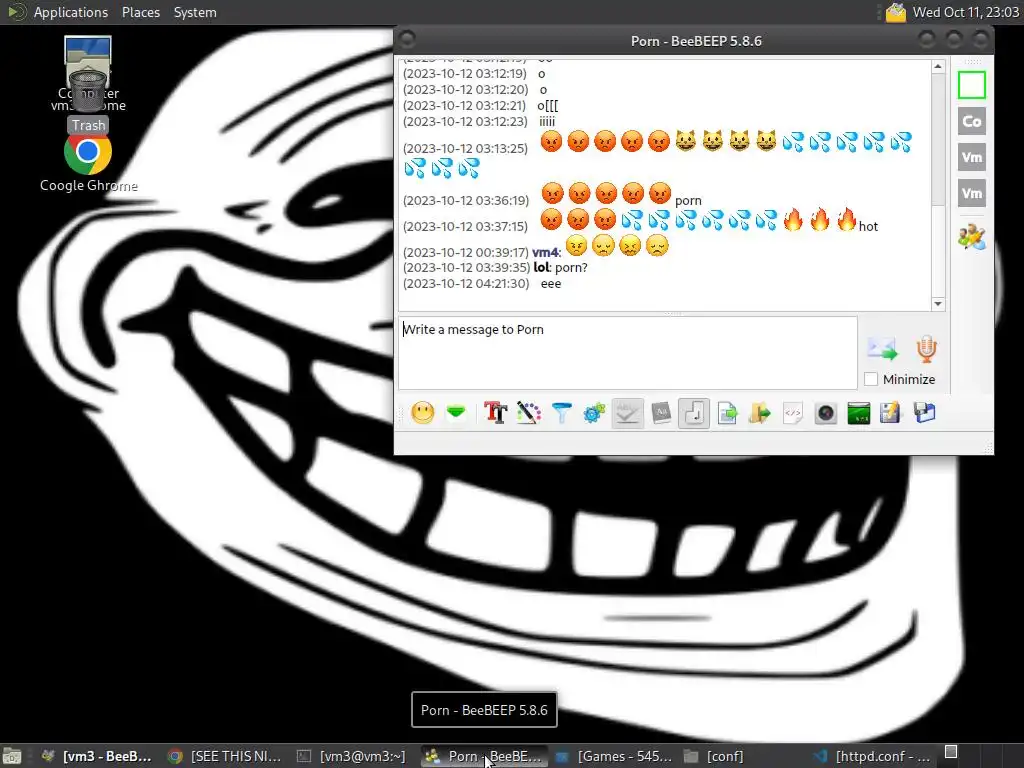The width and height of the screenshot is (1024, 768).
Task: Open the Applications menu
Action: (x=71, y=12)
